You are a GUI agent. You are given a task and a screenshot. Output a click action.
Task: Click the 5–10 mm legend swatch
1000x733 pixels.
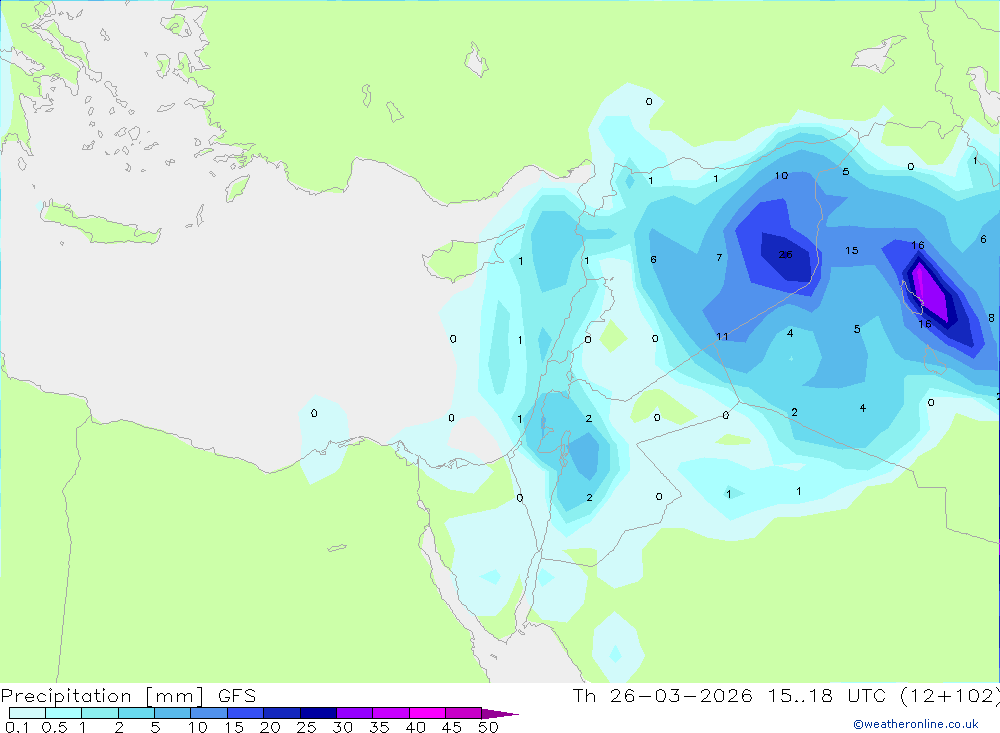(172, 713)
